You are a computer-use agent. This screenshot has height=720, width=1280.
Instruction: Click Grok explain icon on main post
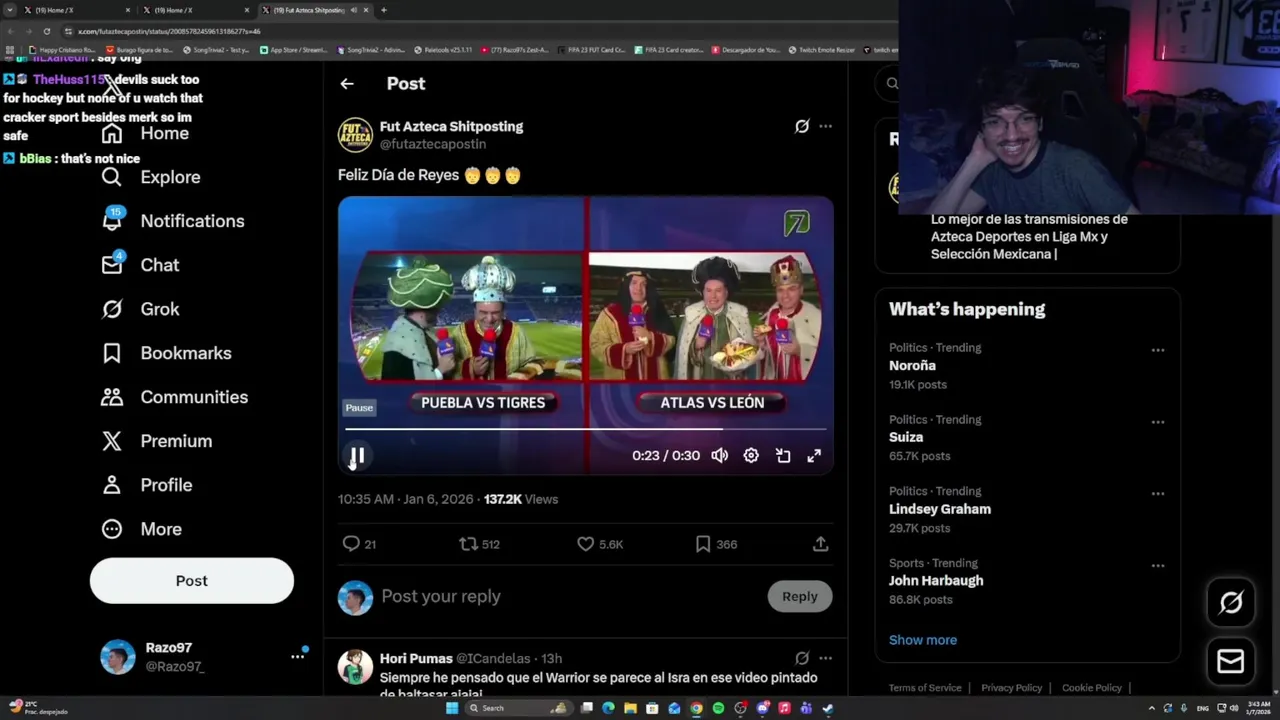click(x=802, y=126)
